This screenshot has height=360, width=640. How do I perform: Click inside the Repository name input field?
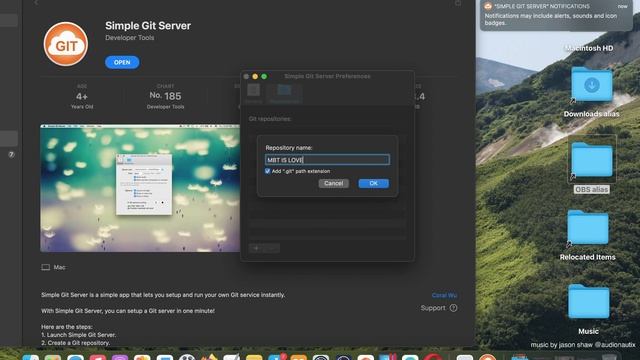pos(327,160)
